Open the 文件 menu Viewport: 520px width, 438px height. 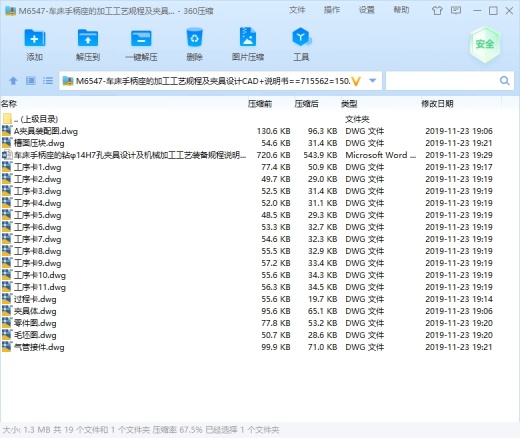tap(297, 10)
